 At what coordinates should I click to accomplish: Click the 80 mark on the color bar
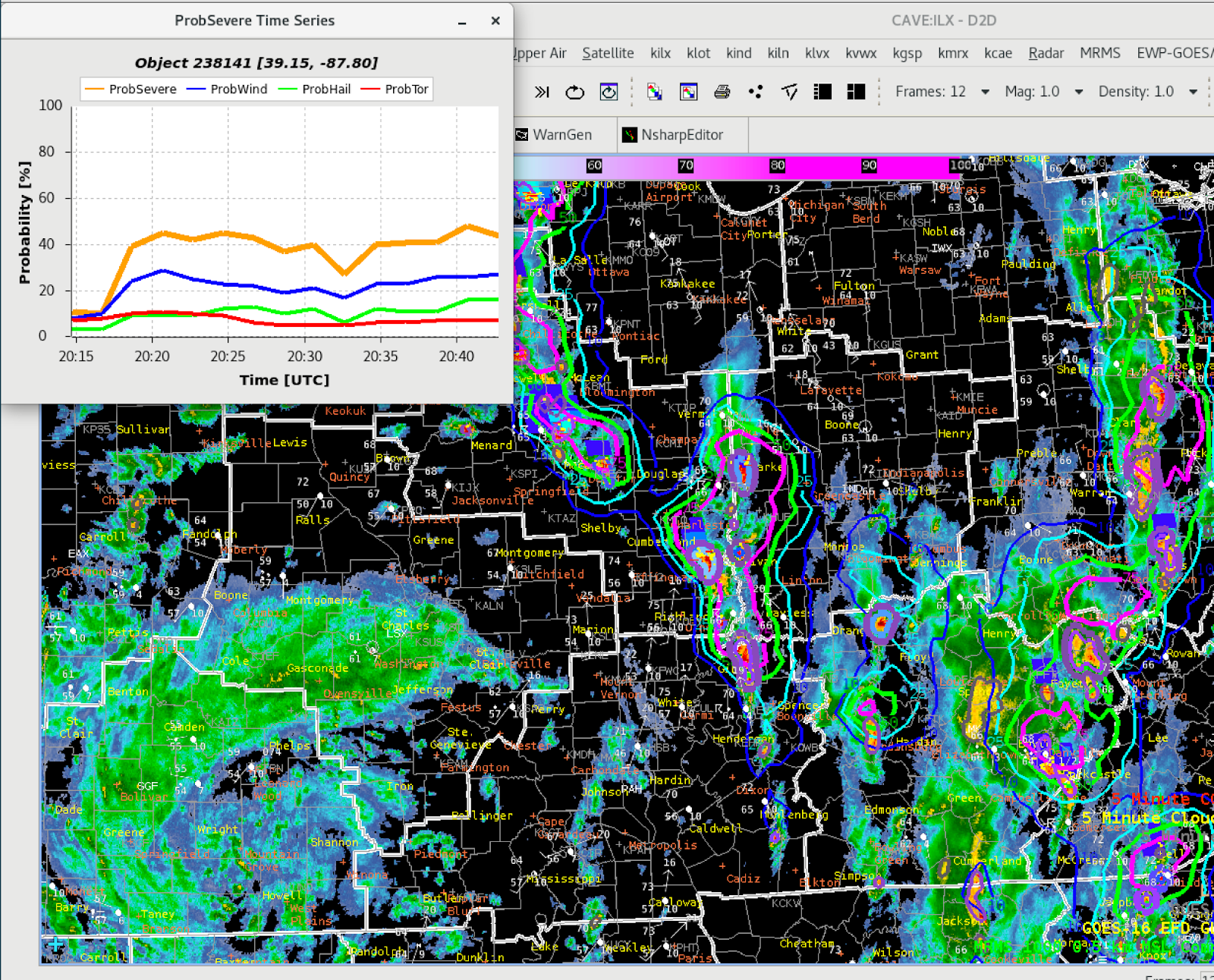777,165
